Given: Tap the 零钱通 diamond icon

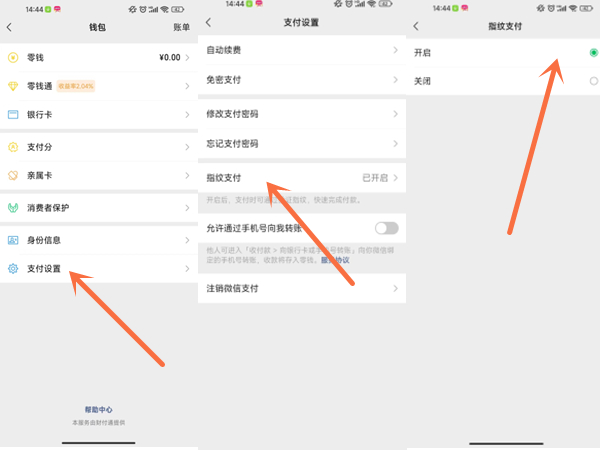Looking at the screenshot, I should pyautogui.click(x=13, y=87).
